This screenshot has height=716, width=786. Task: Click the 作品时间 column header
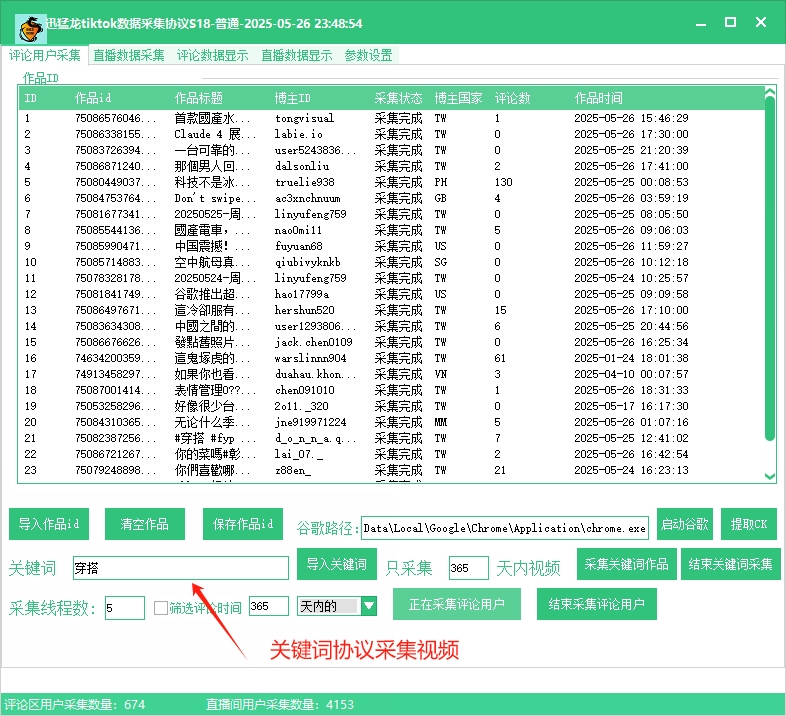599,98
